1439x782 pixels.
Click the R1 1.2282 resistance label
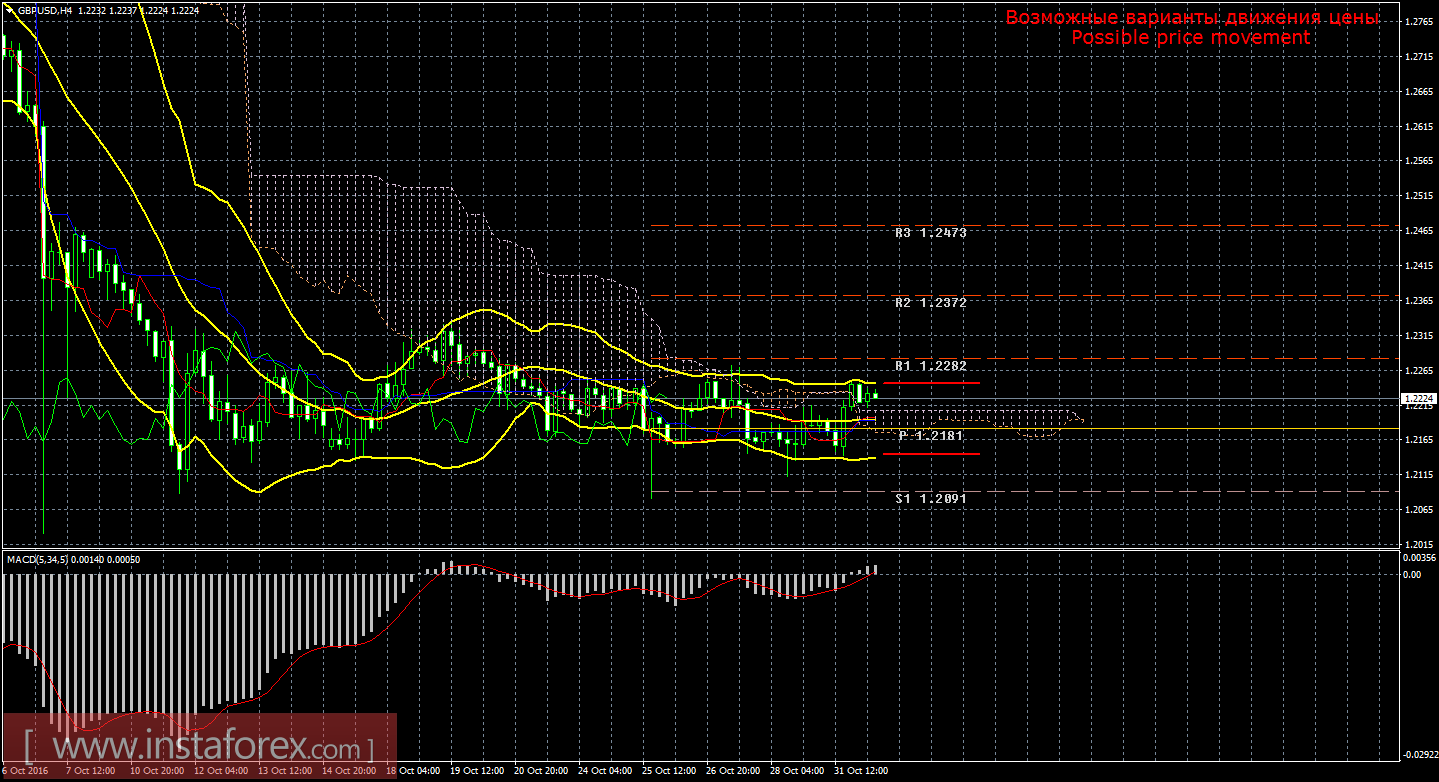pyautogui.click(x=930, y=366)
